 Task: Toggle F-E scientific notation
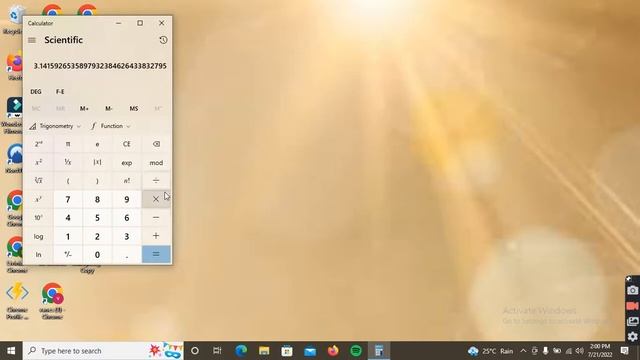[x=60, y=91]
